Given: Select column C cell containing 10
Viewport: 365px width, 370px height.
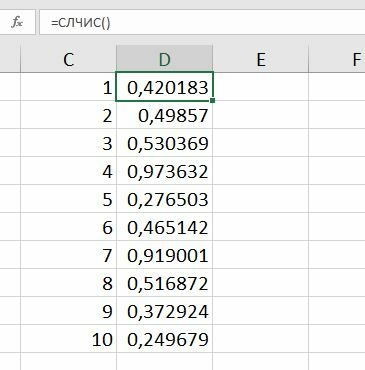Looking at the screenshot, I should [69, 338].
